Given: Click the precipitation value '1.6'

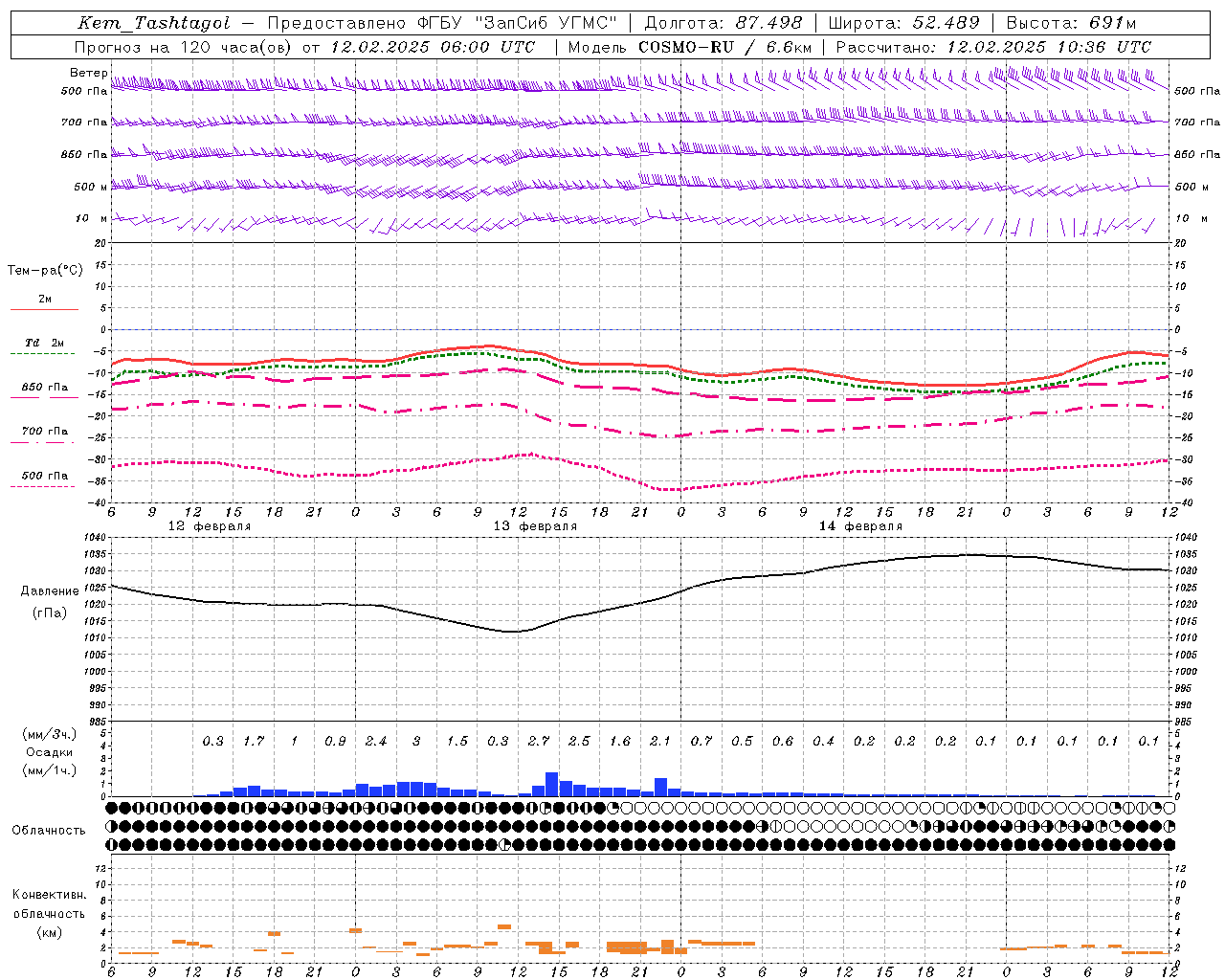Looking at the screenshot, I should tap(620, 741).
